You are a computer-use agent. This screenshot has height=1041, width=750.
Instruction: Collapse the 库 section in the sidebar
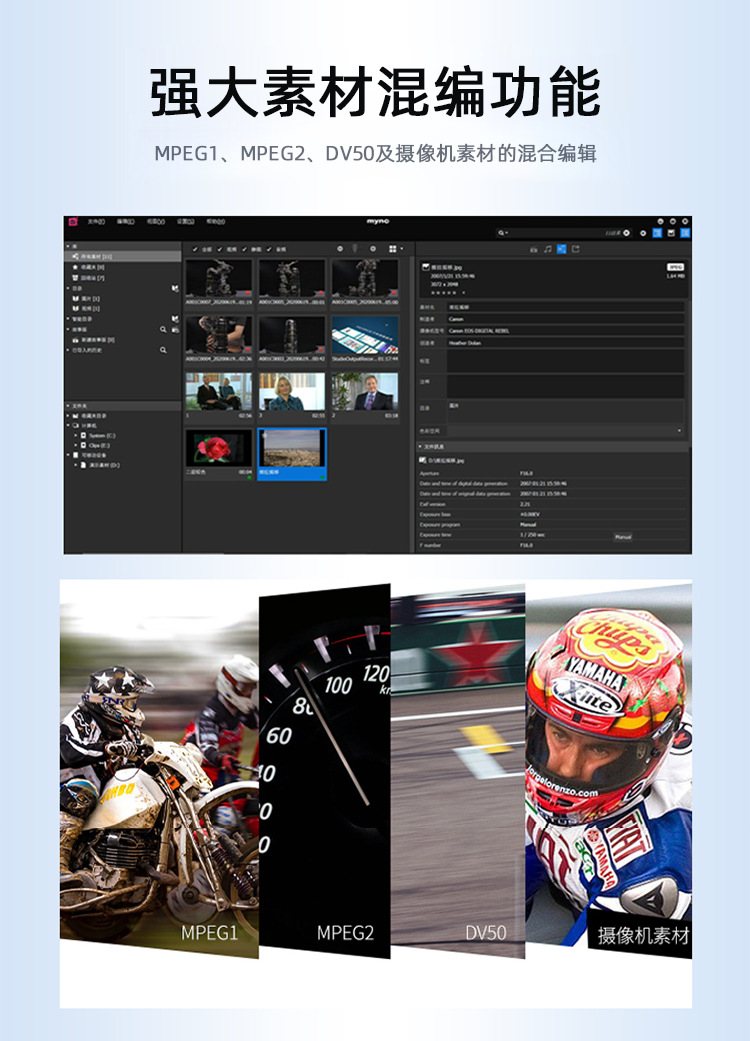tap(68, 246)
